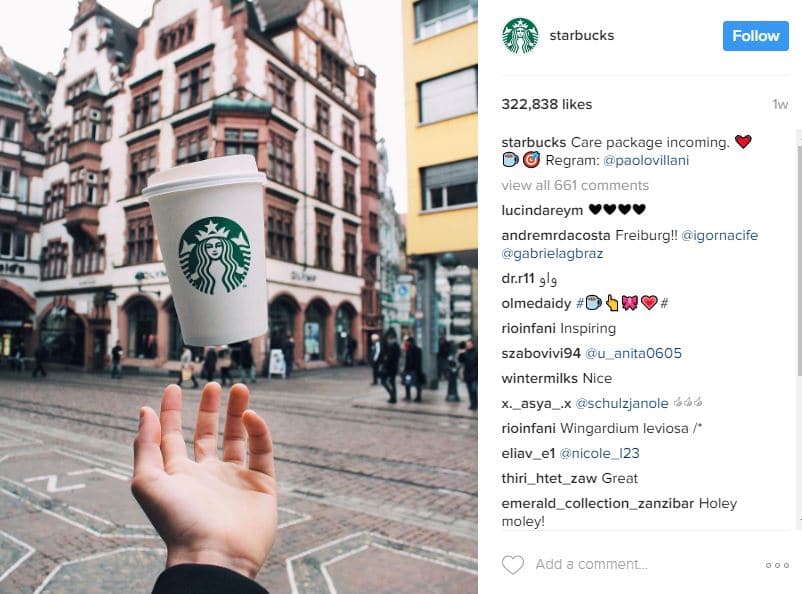Like the post with the heart icon
The height and width of the screenshot is (594, 802).
tap(513, 564)
